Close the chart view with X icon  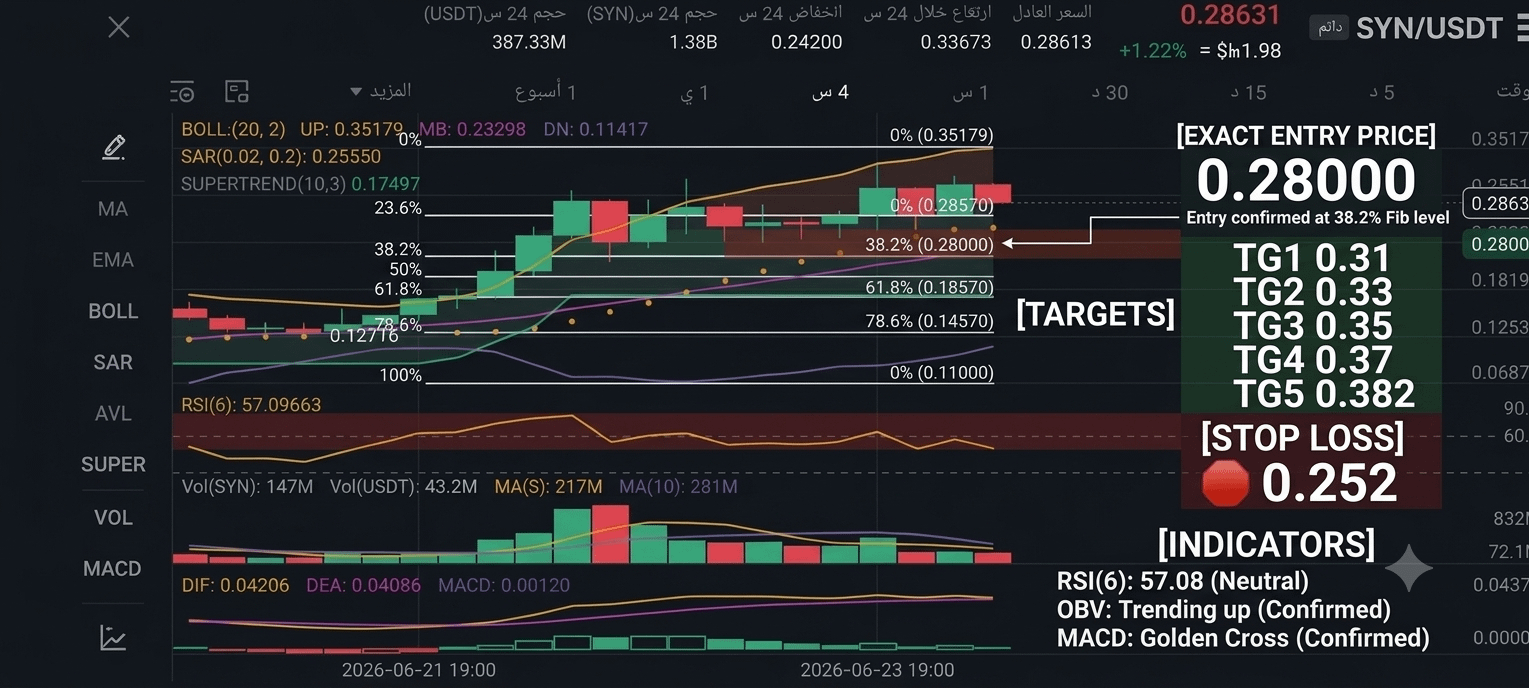pos(119,27)
